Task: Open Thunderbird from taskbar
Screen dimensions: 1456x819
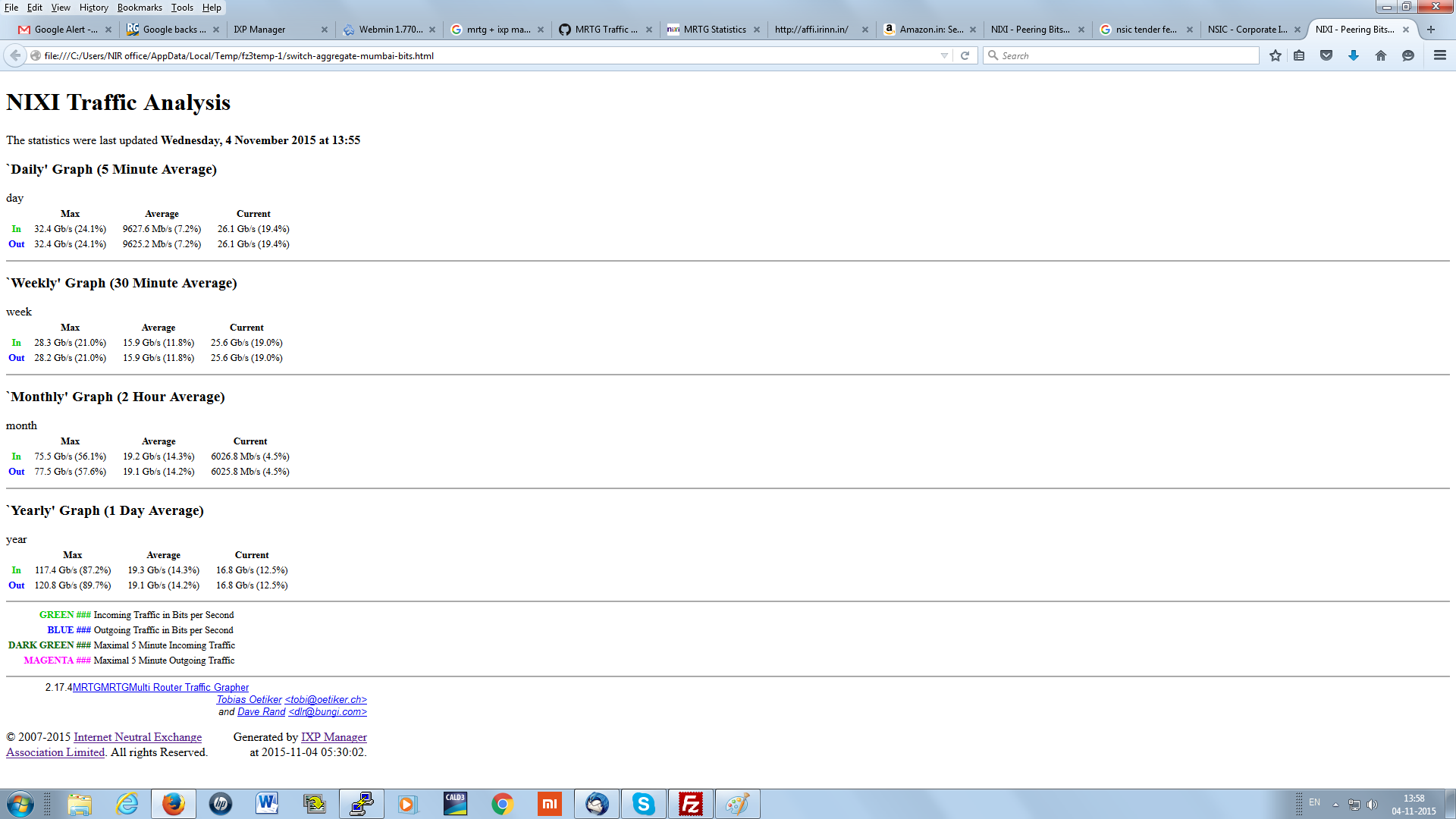Action: pyautogui.click(x=597, y=804)
